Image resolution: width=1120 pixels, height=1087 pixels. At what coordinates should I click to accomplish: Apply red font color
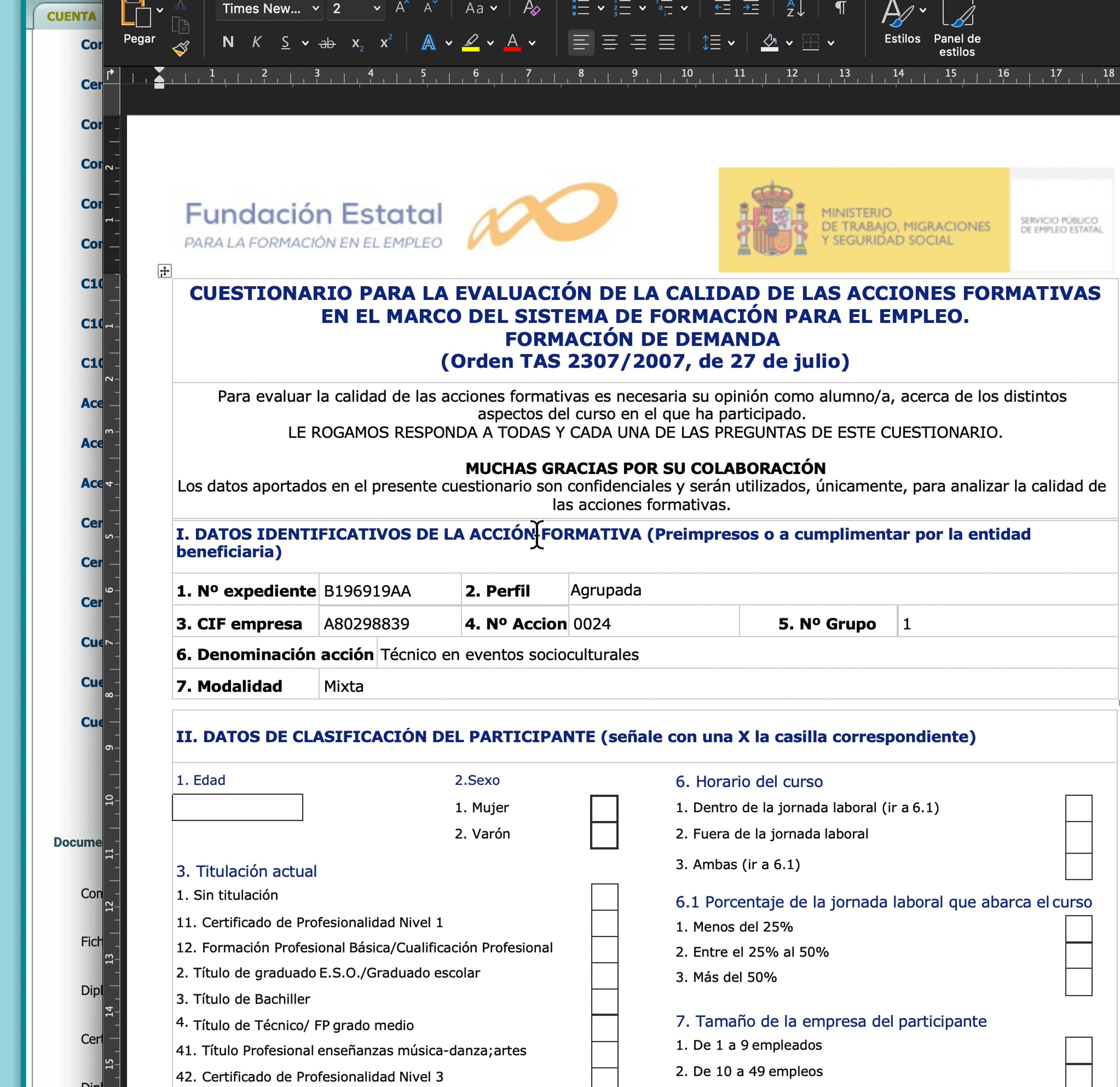(x=512, y=42)
